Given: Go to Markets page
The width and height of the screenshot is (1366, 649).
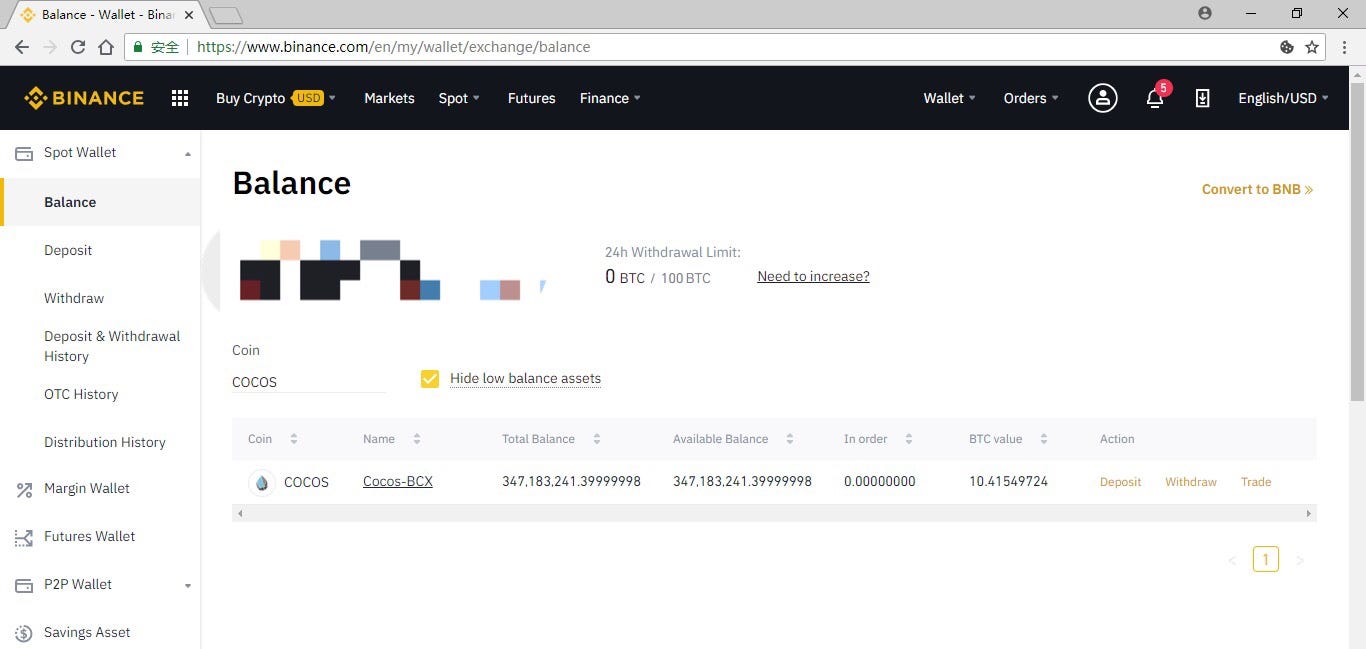Looking at the screenshot, I should coord(389,98).
